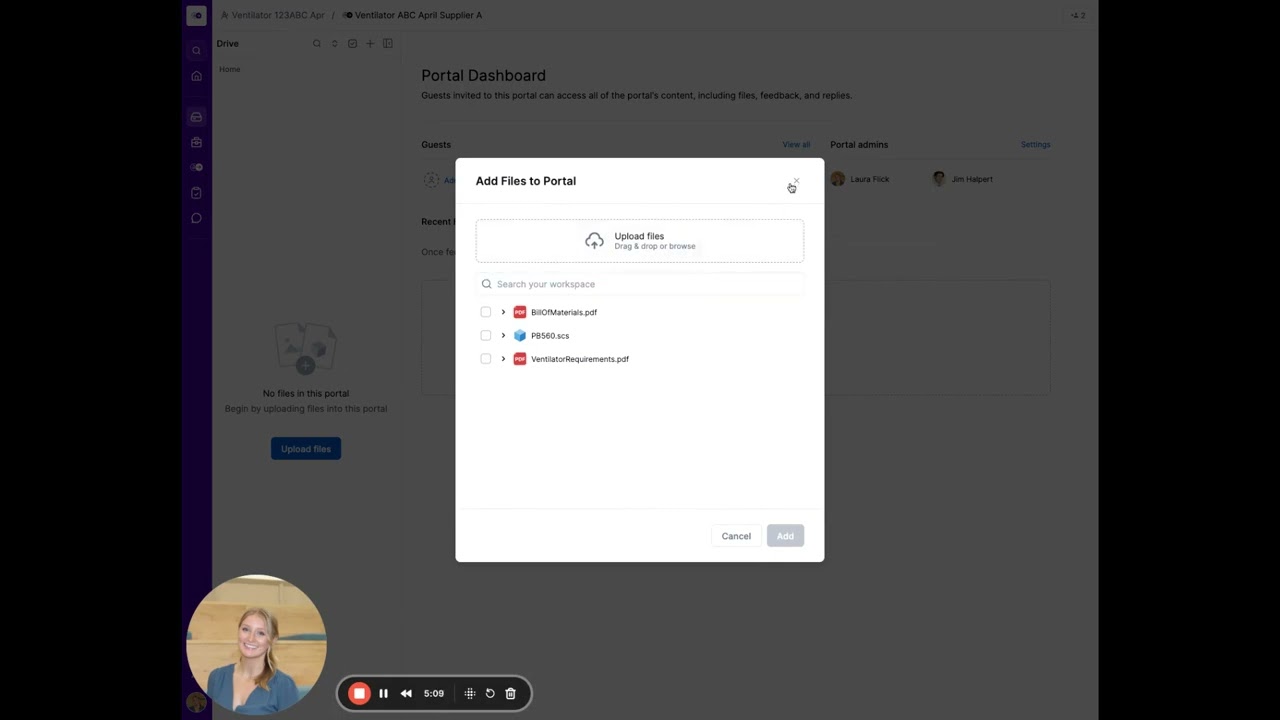The width and height of the screenshot is (1280, 720).
Task: Click the Add button
Action: (x=785, y=536)
